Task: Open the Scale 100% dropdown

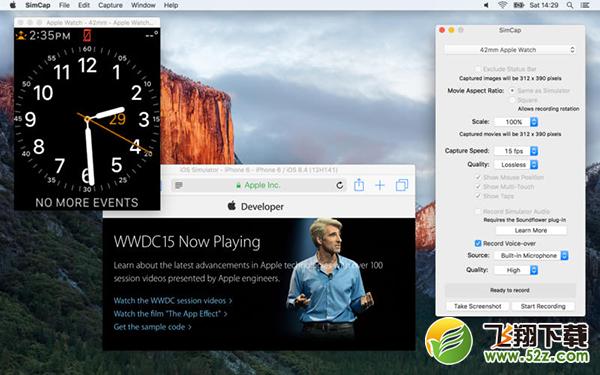Action: tap(516, 122)
